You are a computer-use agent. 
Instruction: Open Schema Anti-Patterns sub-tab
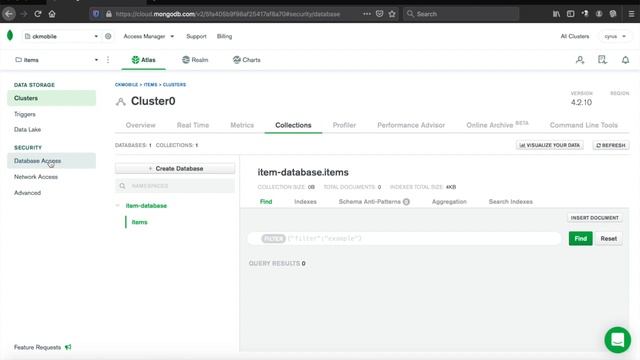point(369,202)
